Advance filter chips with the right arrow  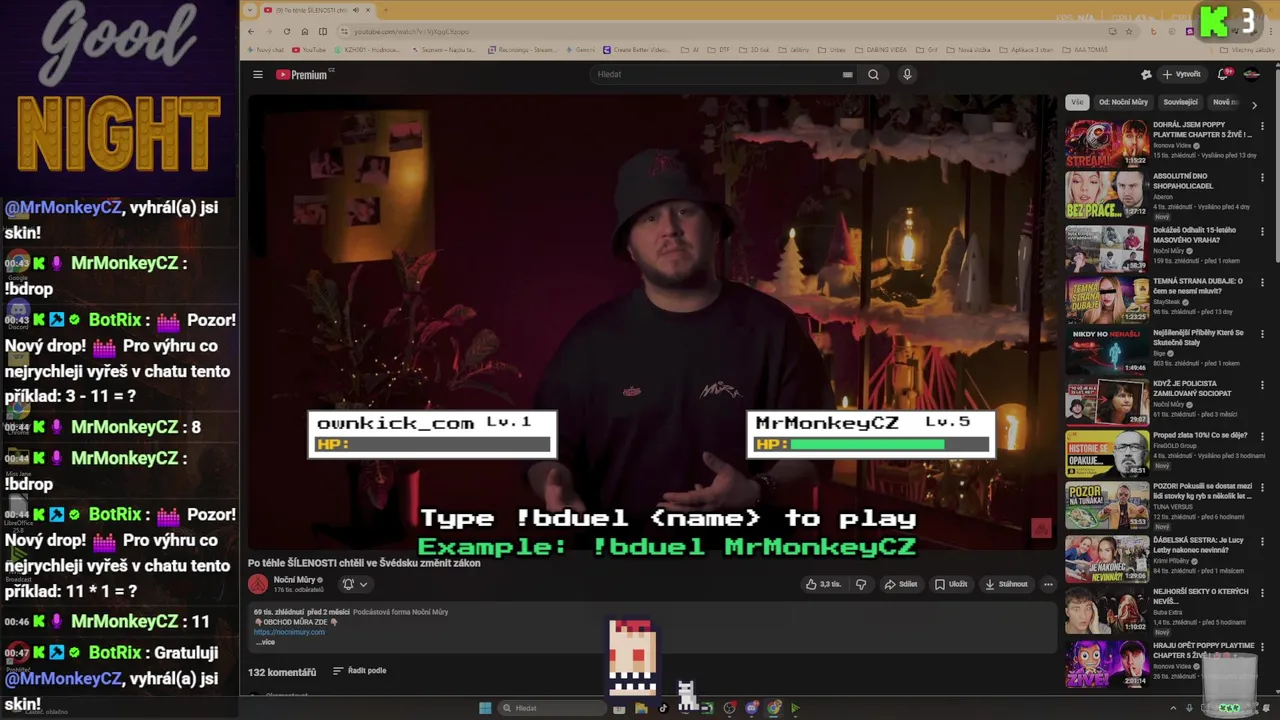click(x=1254, y=104)
